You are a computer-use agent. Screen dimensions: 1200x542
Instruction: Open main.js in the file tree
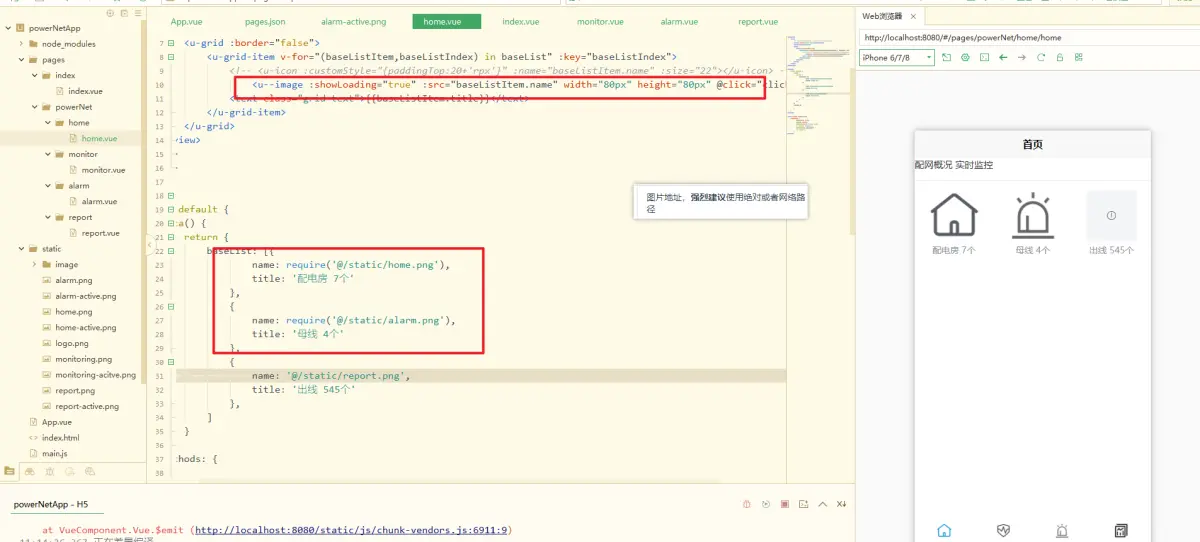(x=54, y=453)
